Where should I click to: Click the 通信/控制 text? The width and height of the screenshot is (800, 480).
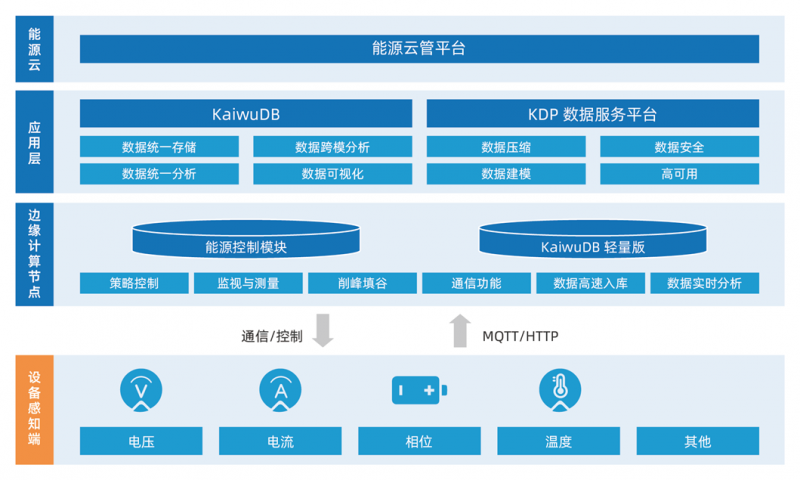(x=272, y=336)
